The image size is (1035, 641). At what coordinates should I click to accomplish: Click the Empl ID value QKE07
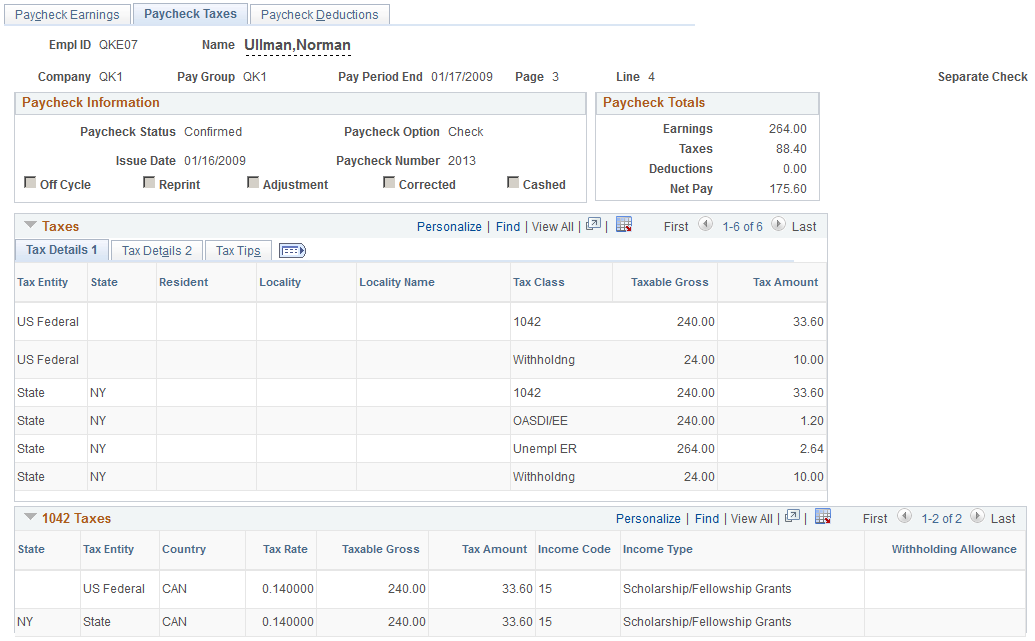(x=118, y=45)
